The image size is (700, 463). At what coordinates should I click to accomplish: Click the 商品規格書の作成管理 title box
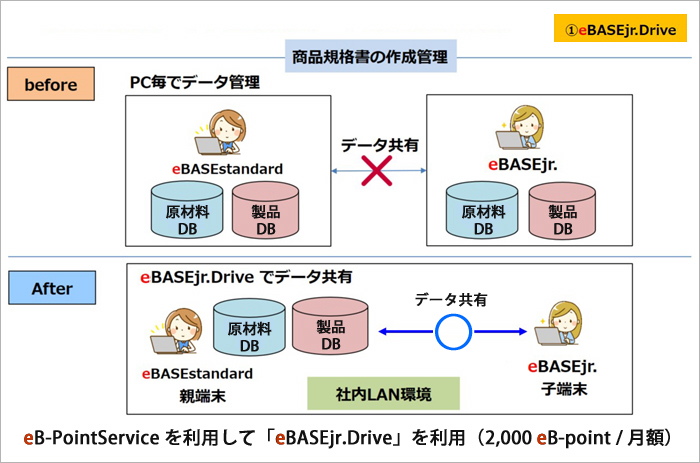point(371,56)
